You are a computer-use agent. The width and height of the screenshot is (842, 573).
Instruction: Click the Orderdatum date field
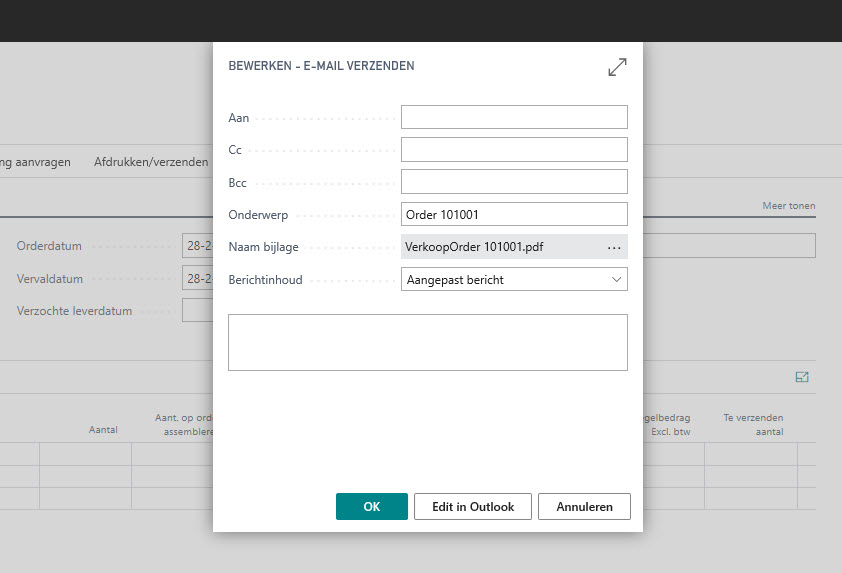[196, 246]
